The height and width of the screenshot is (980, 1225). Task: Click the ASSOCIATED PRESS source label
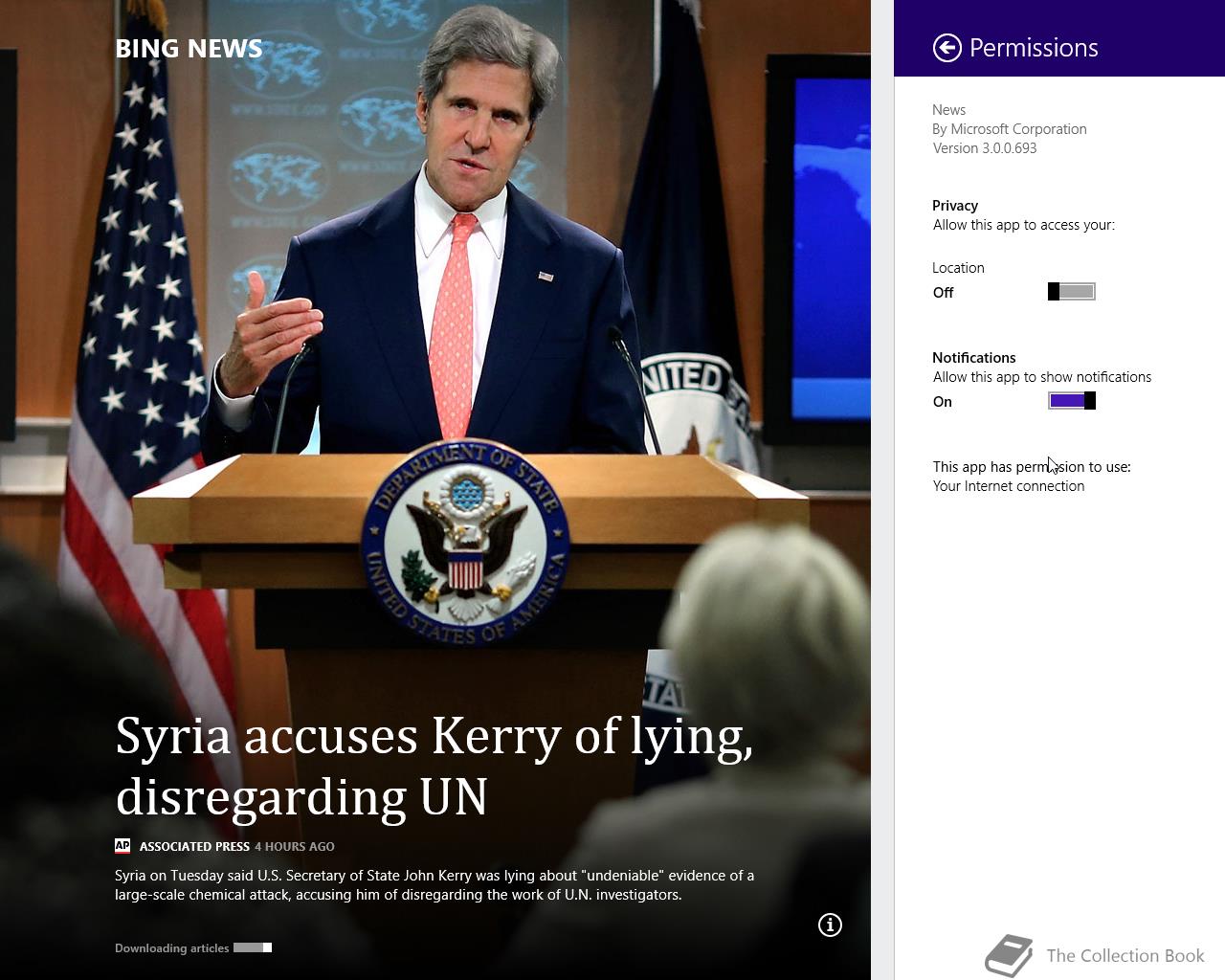click(194, 847)
